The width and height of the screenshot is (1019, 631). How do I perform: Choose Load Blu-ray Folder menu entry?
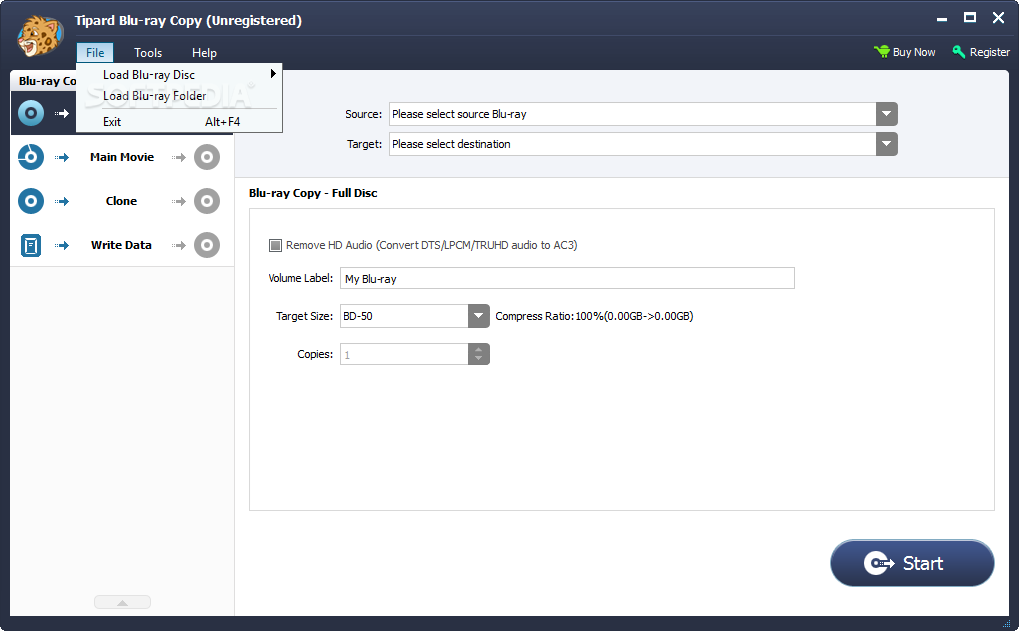click(179, 96)
